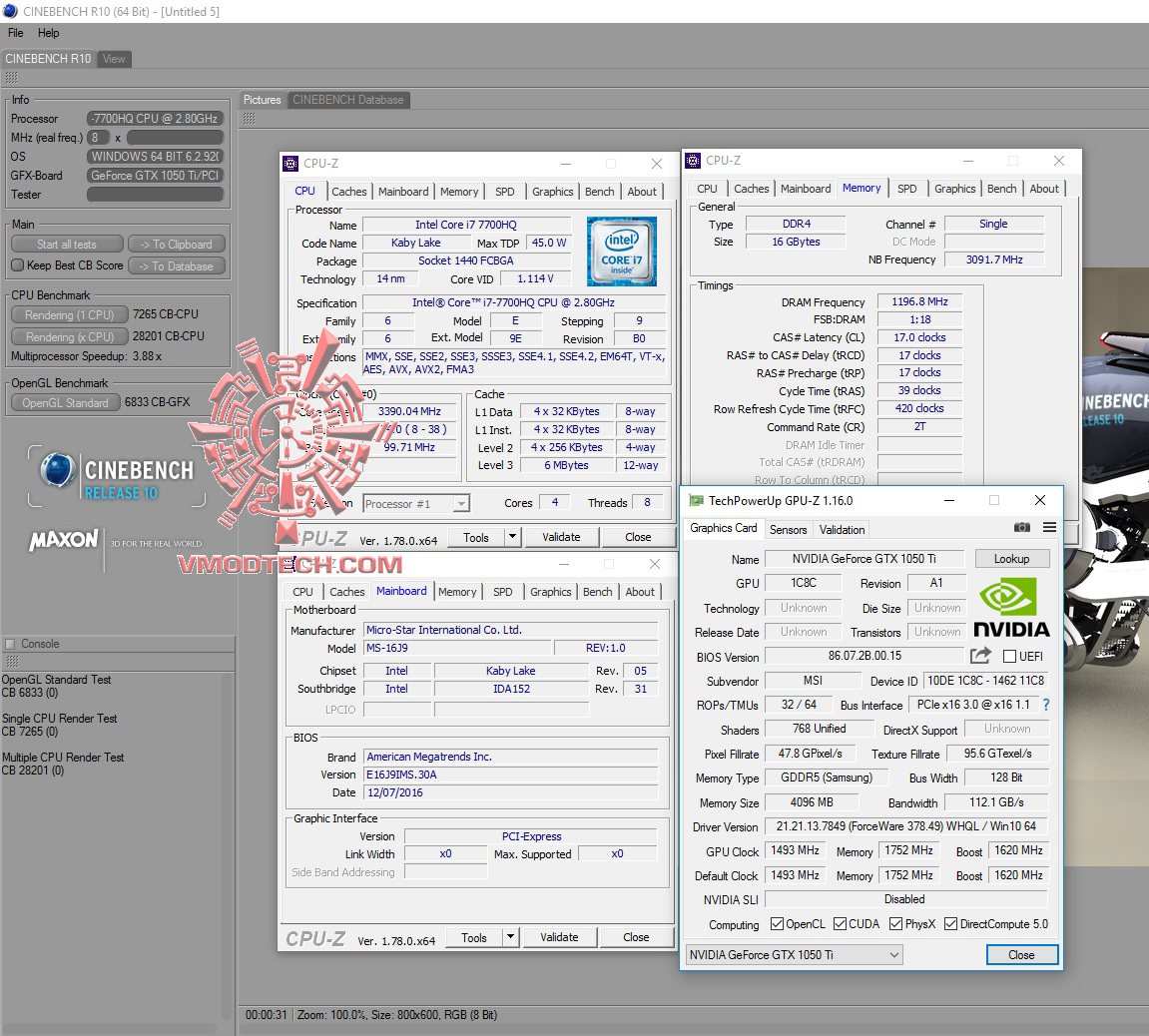
Task: Click the Lookup button in GPU-Z
Action: 1011,558
